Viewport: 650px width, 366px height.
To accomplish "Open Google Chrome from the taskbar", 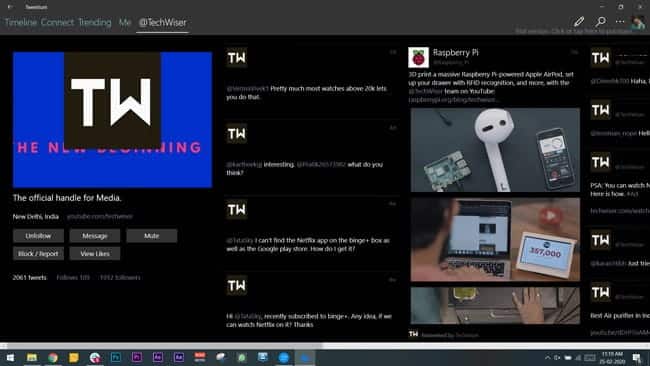I will pos(53,357).
